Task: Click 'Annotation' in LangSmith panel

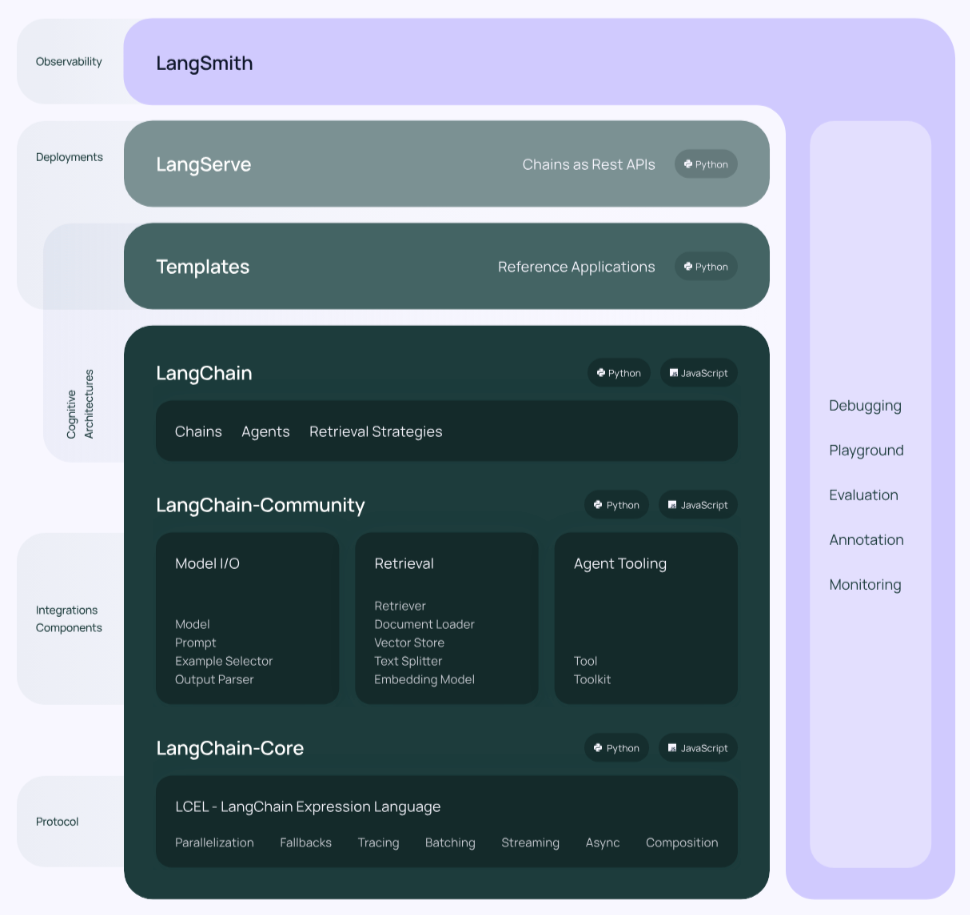Action: coord(866,540)
